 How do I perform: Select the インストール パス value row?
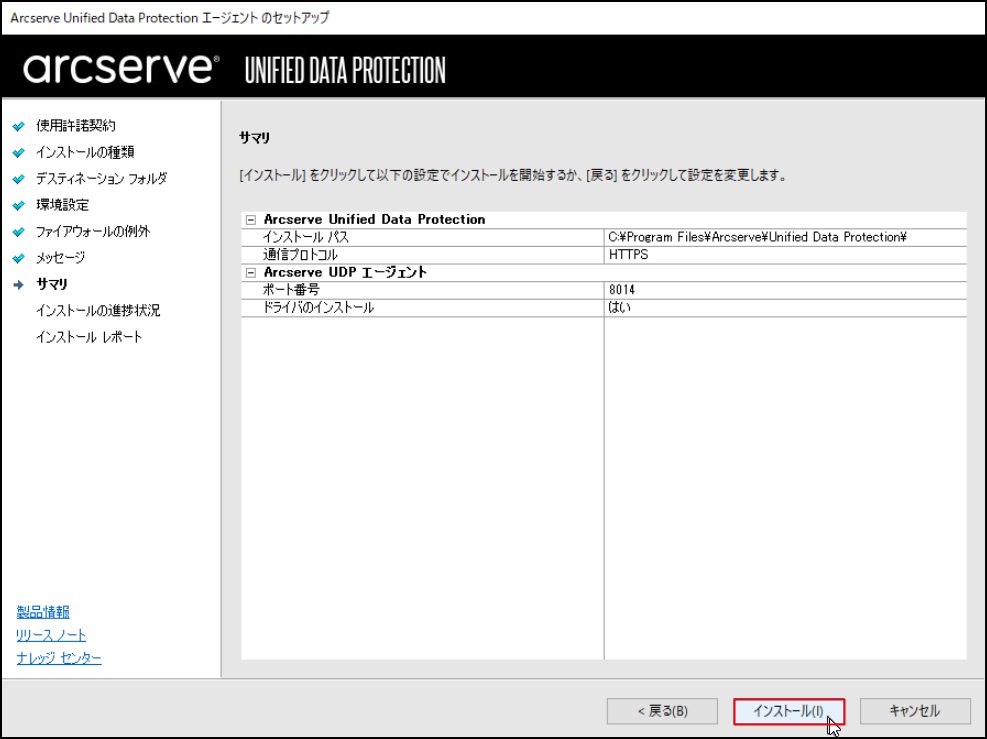pos(756,237)
